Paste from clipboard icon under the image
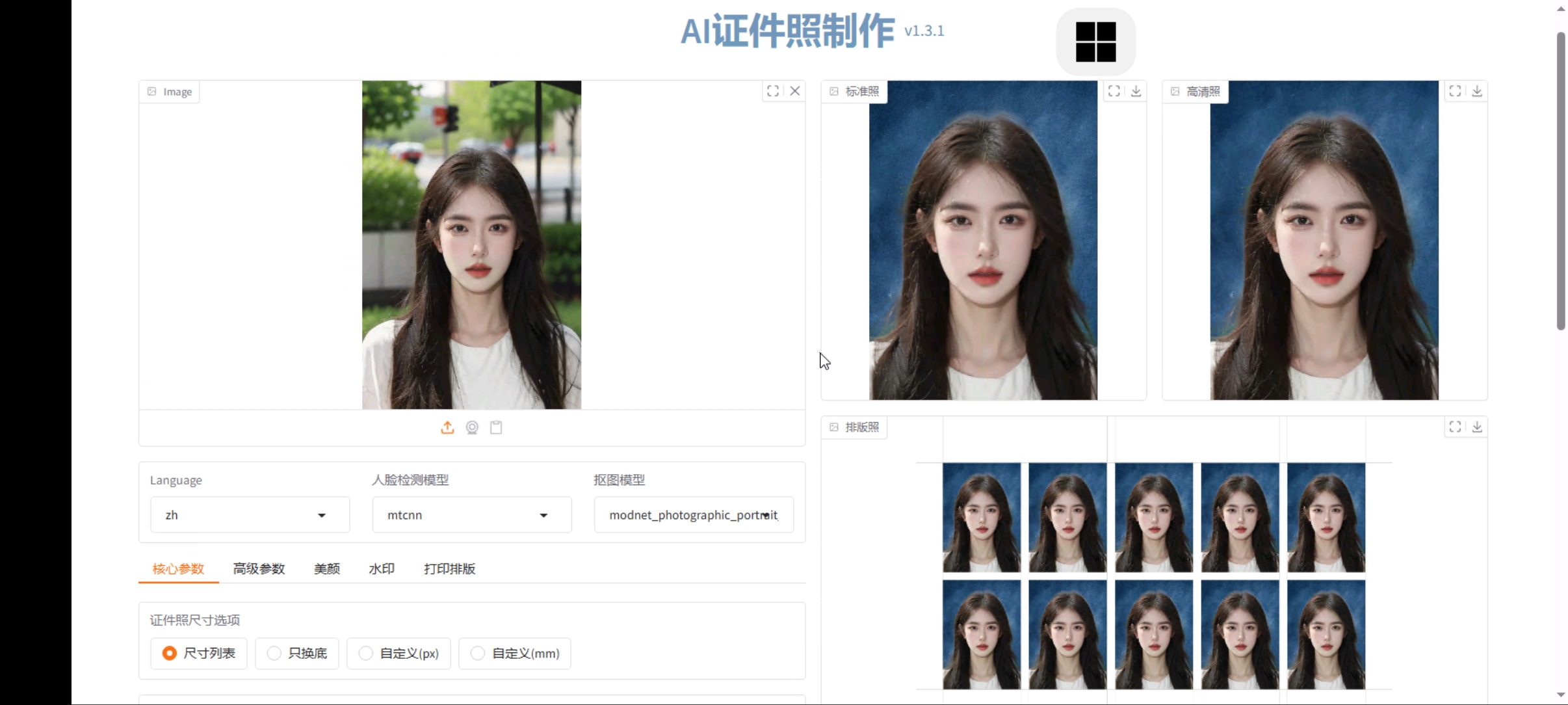 coord(496,427)
